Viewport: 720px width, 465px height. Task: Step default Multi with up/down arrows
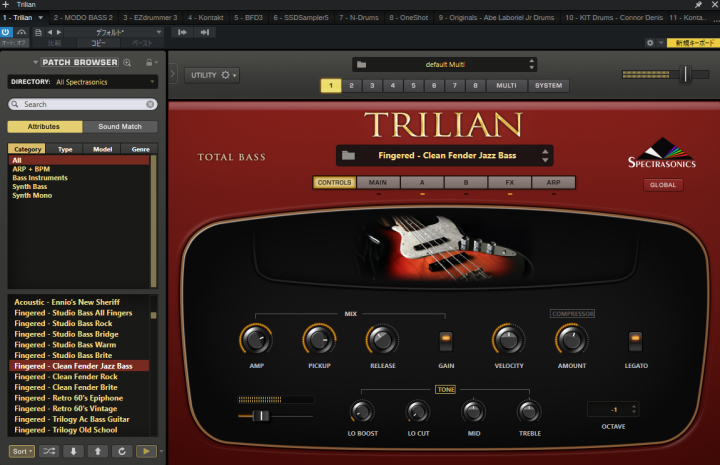click(531, 64)
